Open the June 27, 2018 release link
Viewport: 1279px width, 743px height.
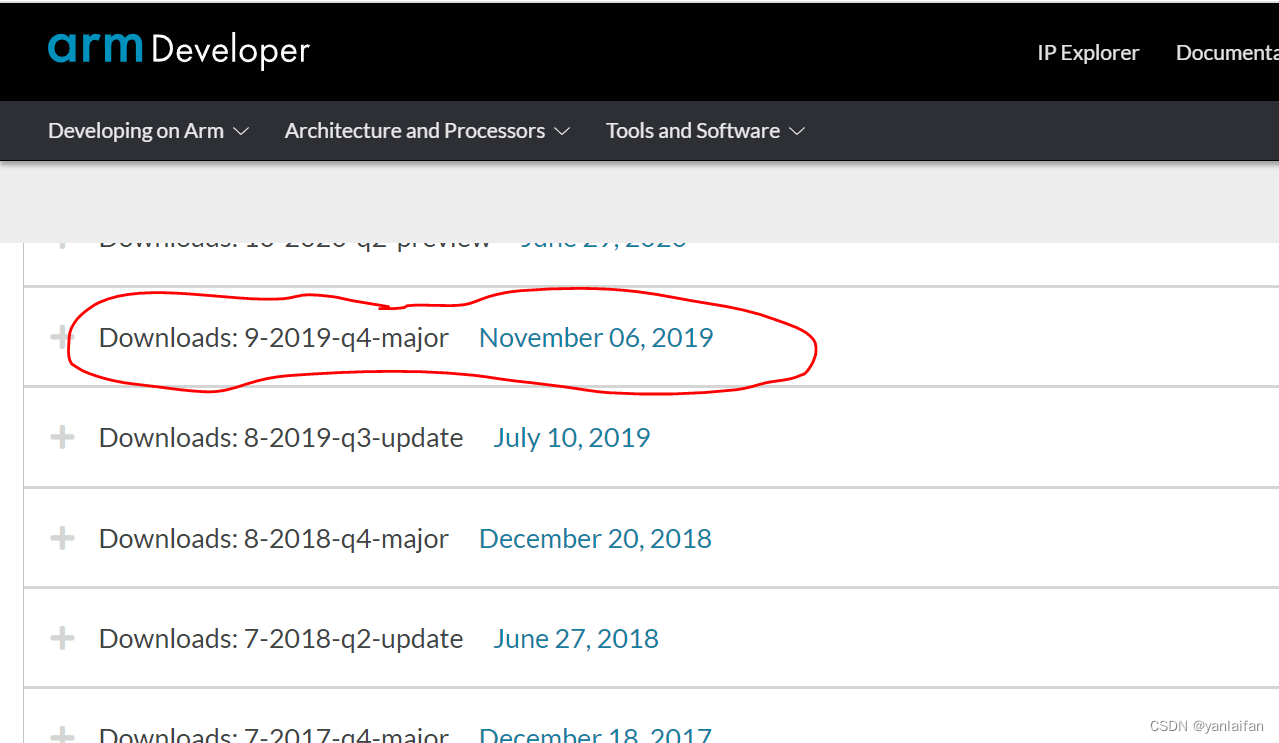coord(576,637)
